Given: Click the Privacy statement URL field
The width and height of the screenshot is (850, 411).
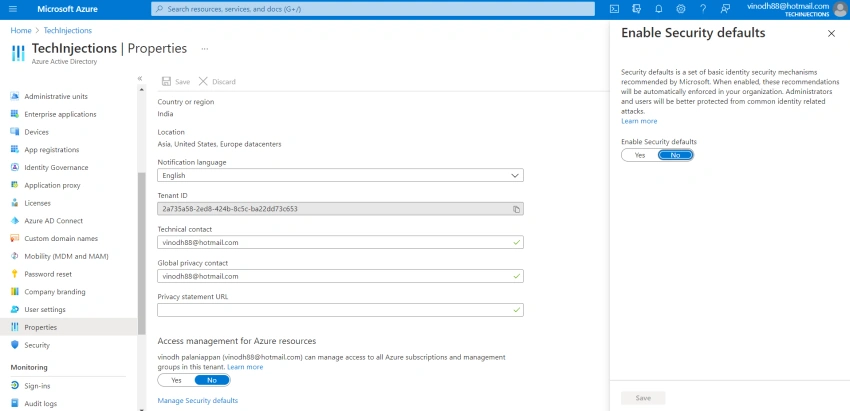Looking at the screenshot, I should click(340, 310).
